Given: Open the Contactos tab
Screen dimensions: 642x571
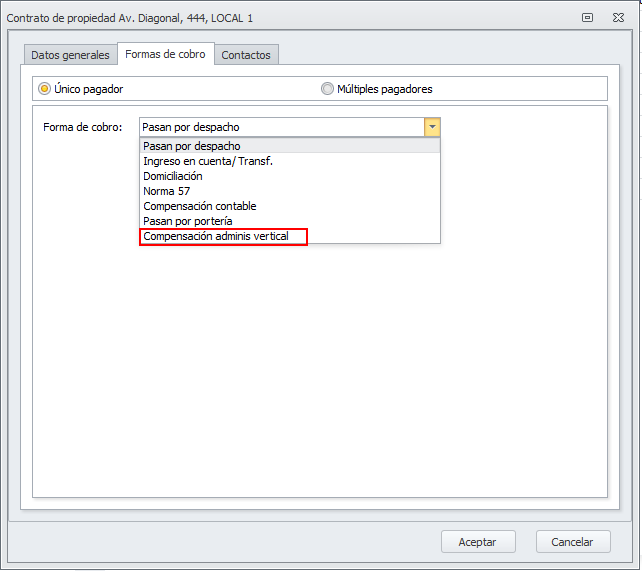Looking at the screenshot, I should [246, 55].
